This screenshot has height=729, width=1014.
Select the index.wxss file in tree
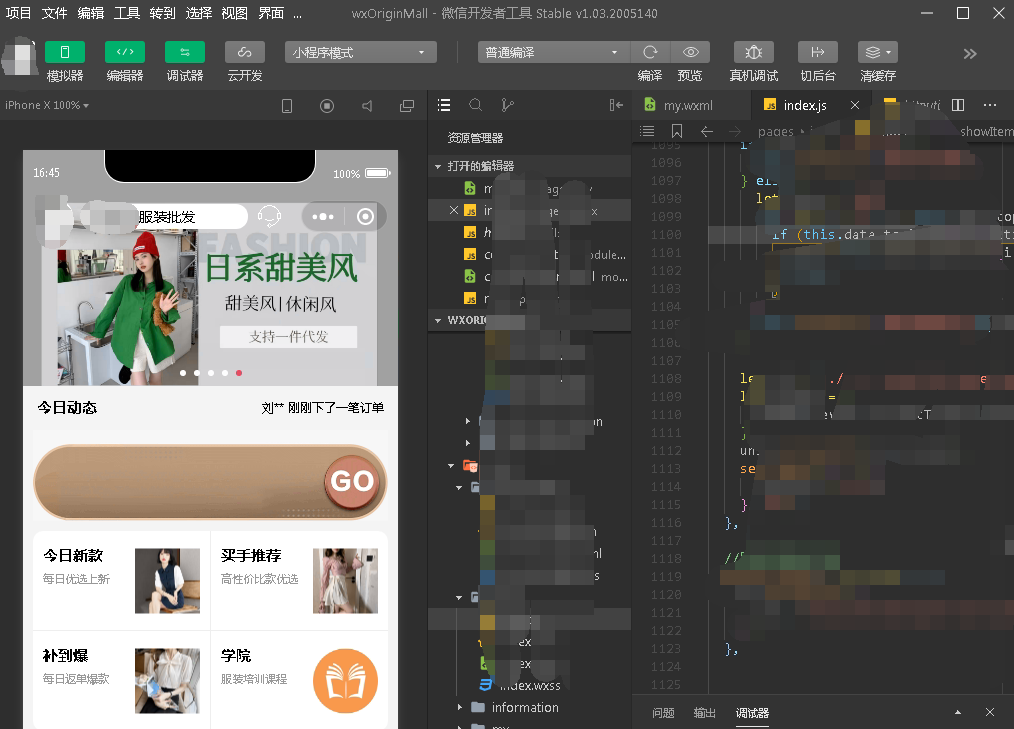pos(529,685)
